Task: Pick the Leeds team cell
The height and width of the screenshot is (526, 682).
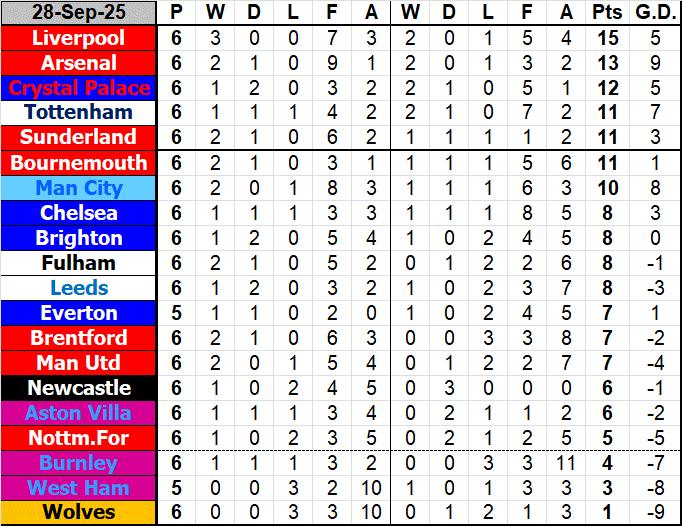Action: 79,288
